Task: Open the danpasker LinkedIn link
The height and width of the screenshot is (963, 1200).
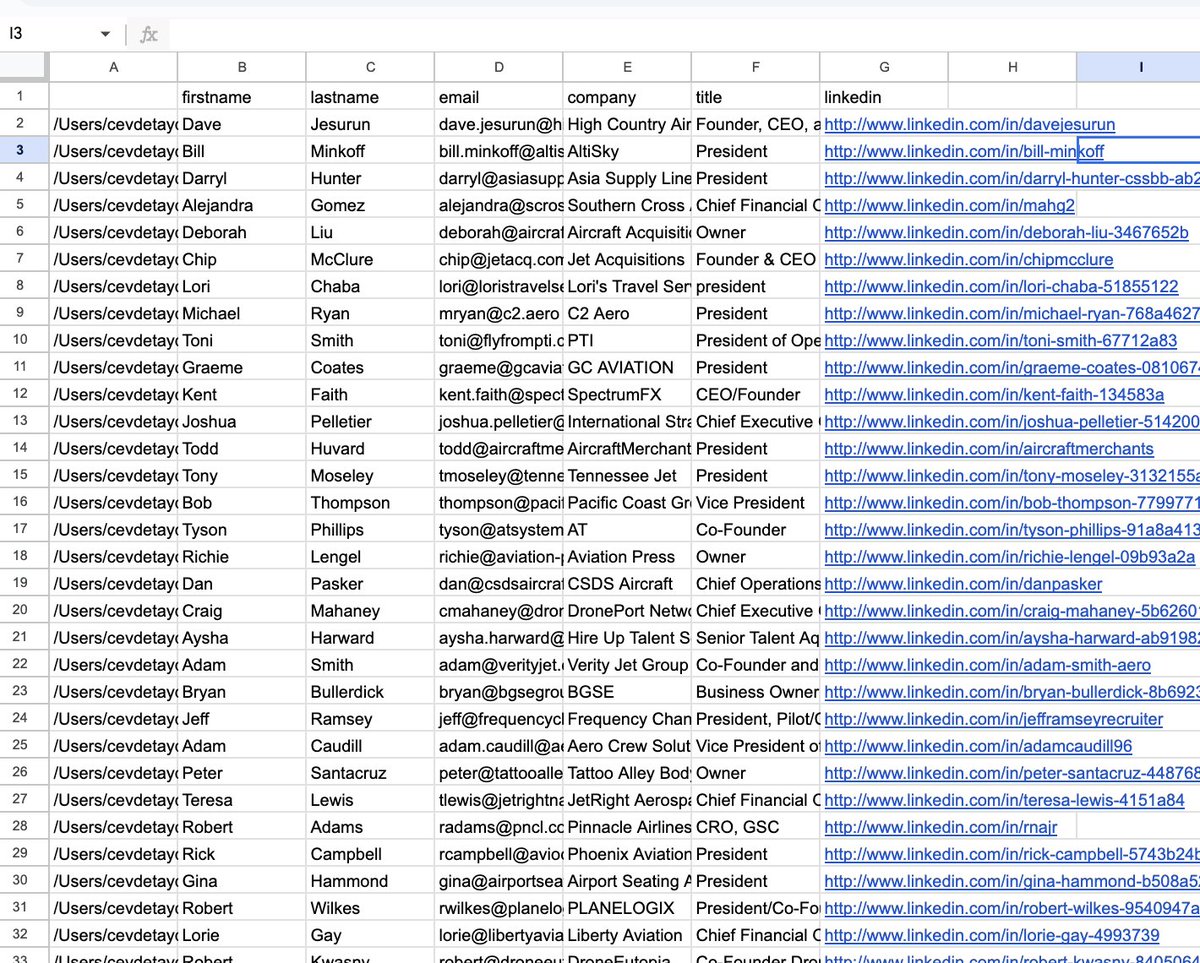Action: [963, 584]
